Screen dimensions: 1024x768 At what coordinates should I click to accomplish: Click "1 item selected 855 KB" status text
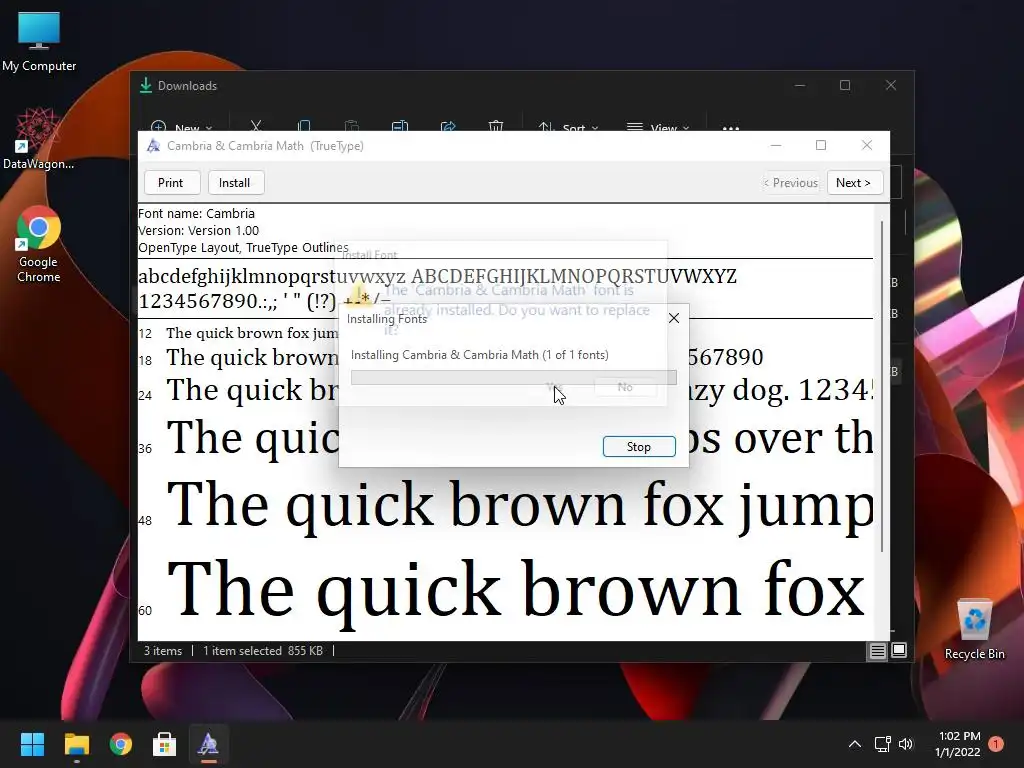[x=263, y=651]
